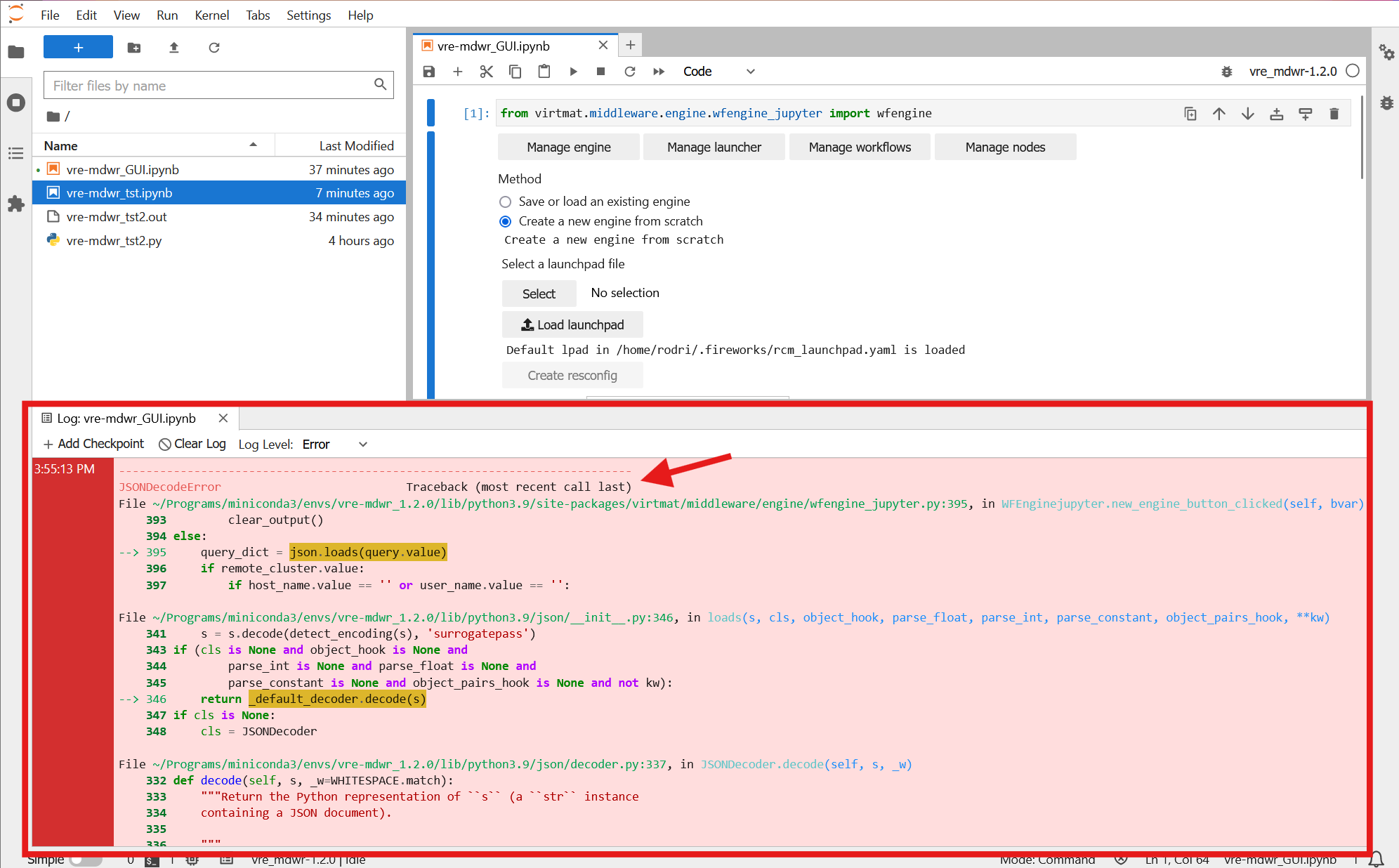Open the Tabs menu
Image resolution: width=1399 pixels, height=868 pixels.
[x=258, y=15]
